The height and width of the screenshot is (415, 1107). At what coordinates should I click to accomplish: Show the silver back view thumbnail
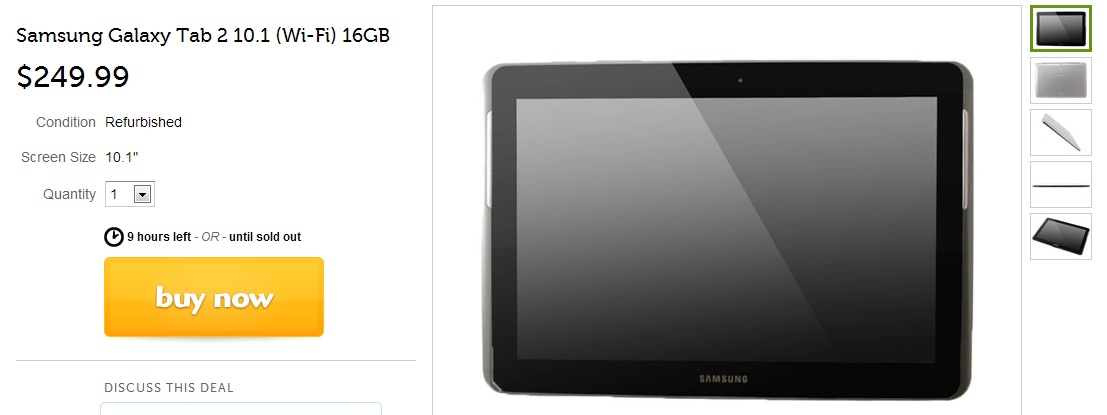(1060, 80)
